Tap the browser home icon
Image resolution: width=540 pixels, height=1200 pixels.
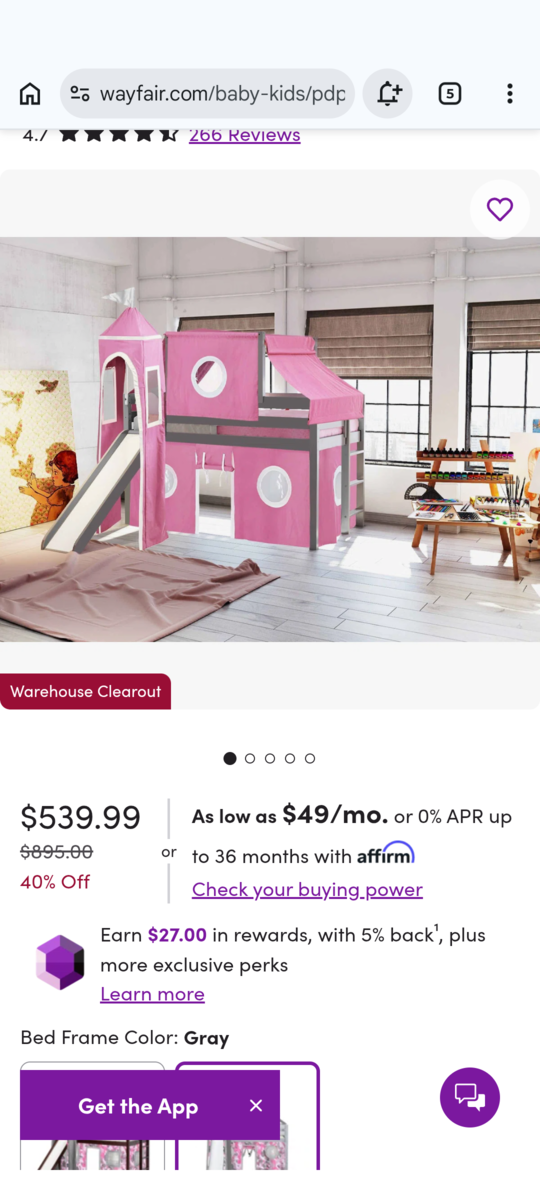pos(30,94)
